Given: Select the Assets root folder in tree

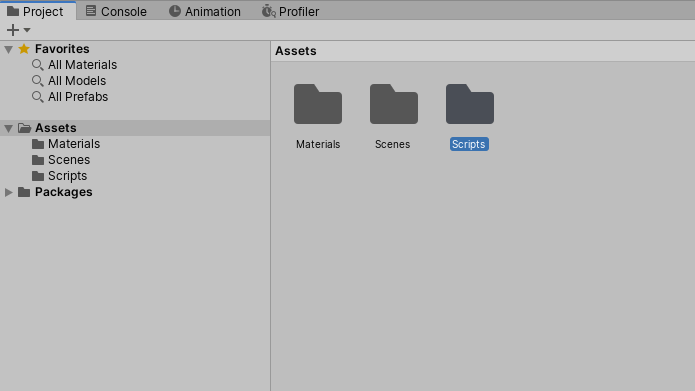Looking at the screenshot, I should (x=135, y=128).
